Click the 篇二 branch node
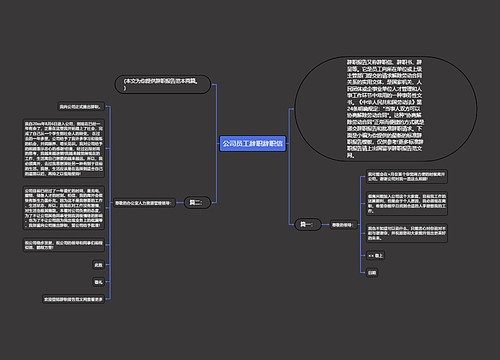Image resolution: width=500 pixels, height=360 pixels. [x=197, y=202]
